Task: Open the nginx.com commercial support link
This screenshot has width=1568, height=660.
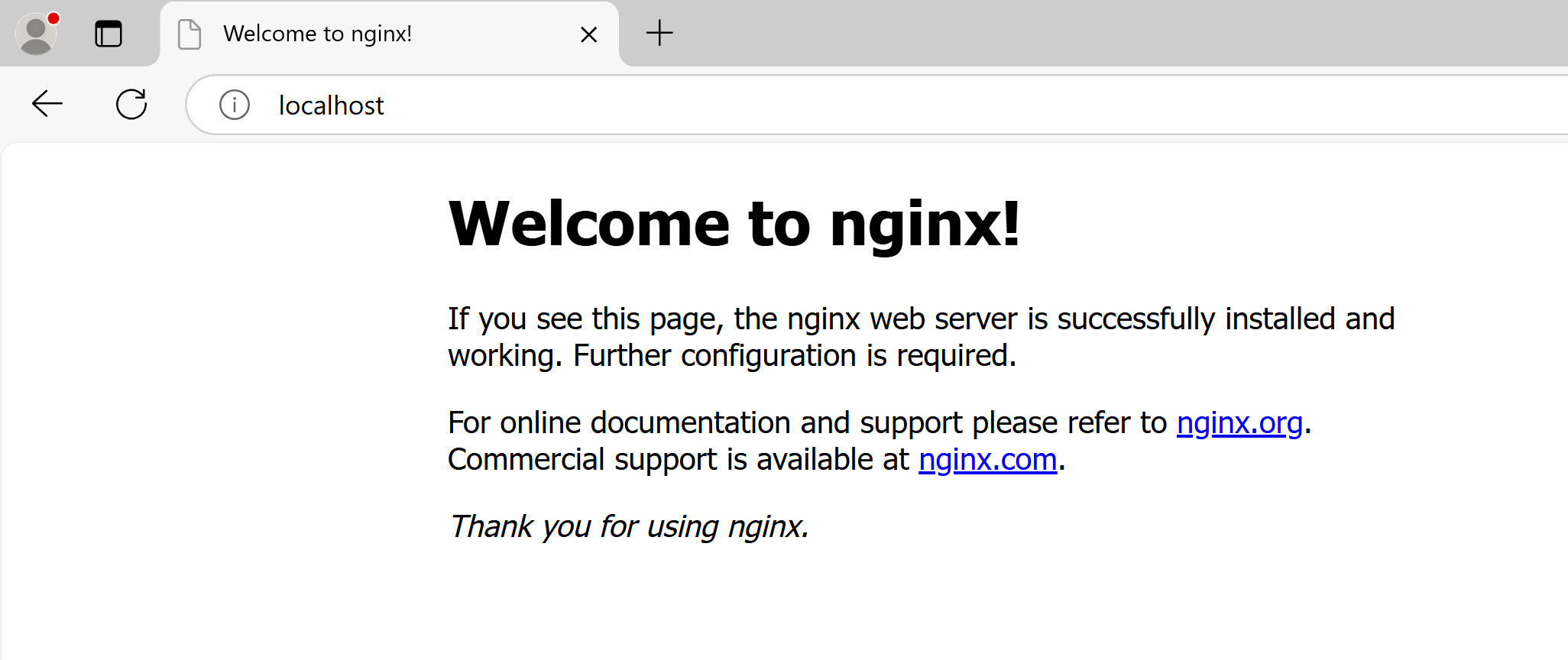Action: tap(988, 459)
